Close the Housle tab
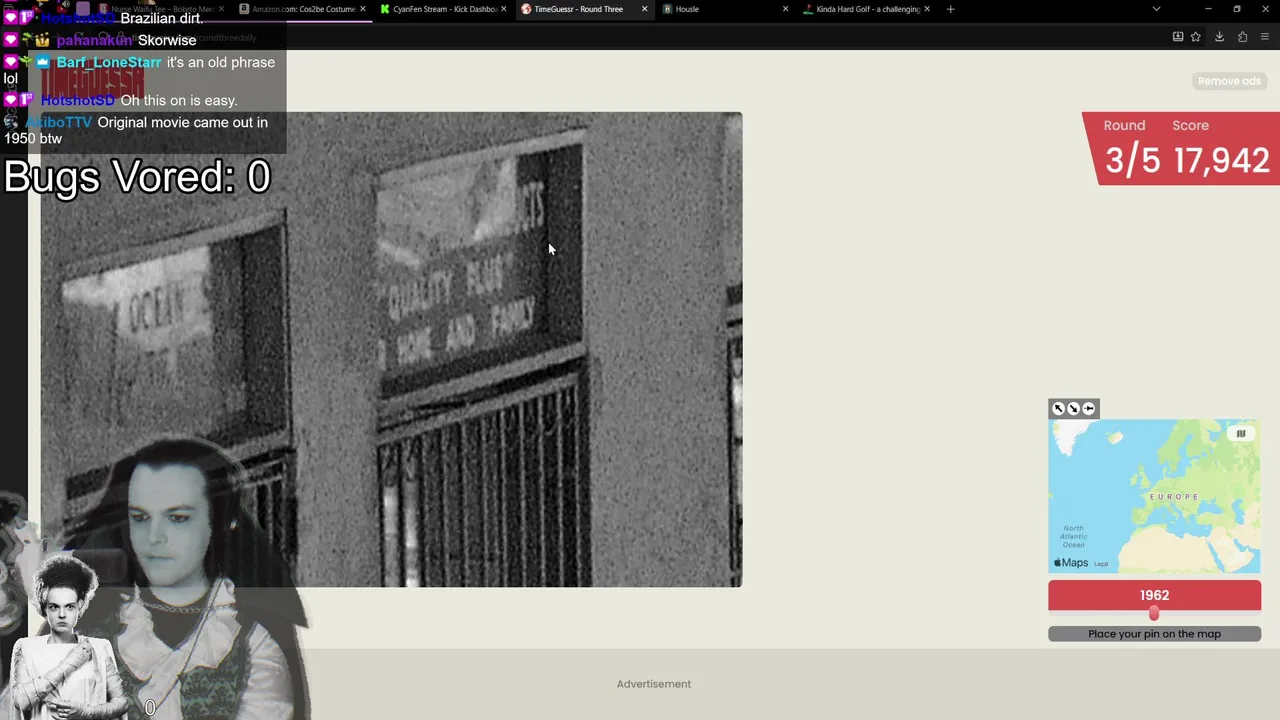Screen dimensions: 1280x720 (785, 9)
